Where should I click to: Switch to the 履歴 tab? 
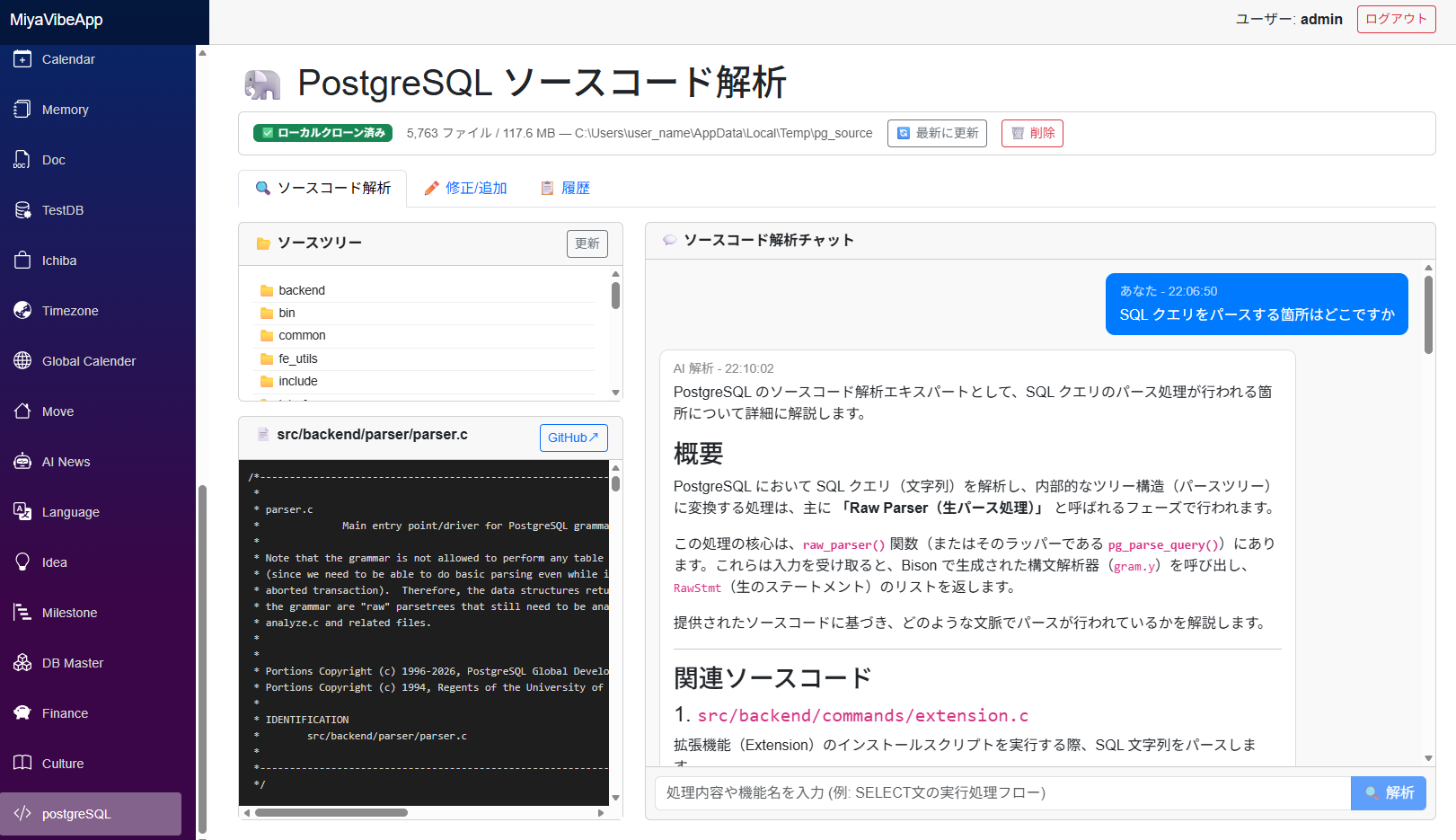[565, 188]
